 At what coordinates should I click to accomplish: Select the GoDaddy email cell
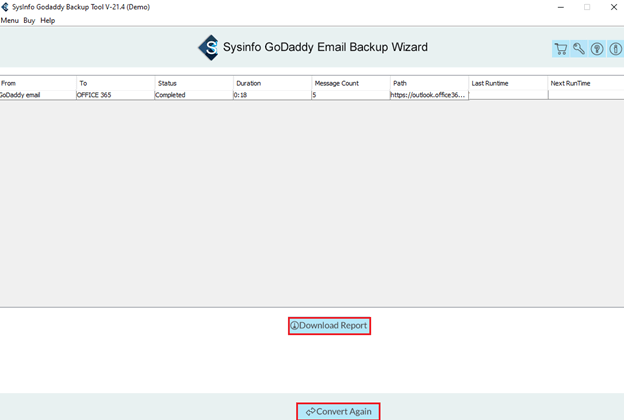[x=38, y=95]
